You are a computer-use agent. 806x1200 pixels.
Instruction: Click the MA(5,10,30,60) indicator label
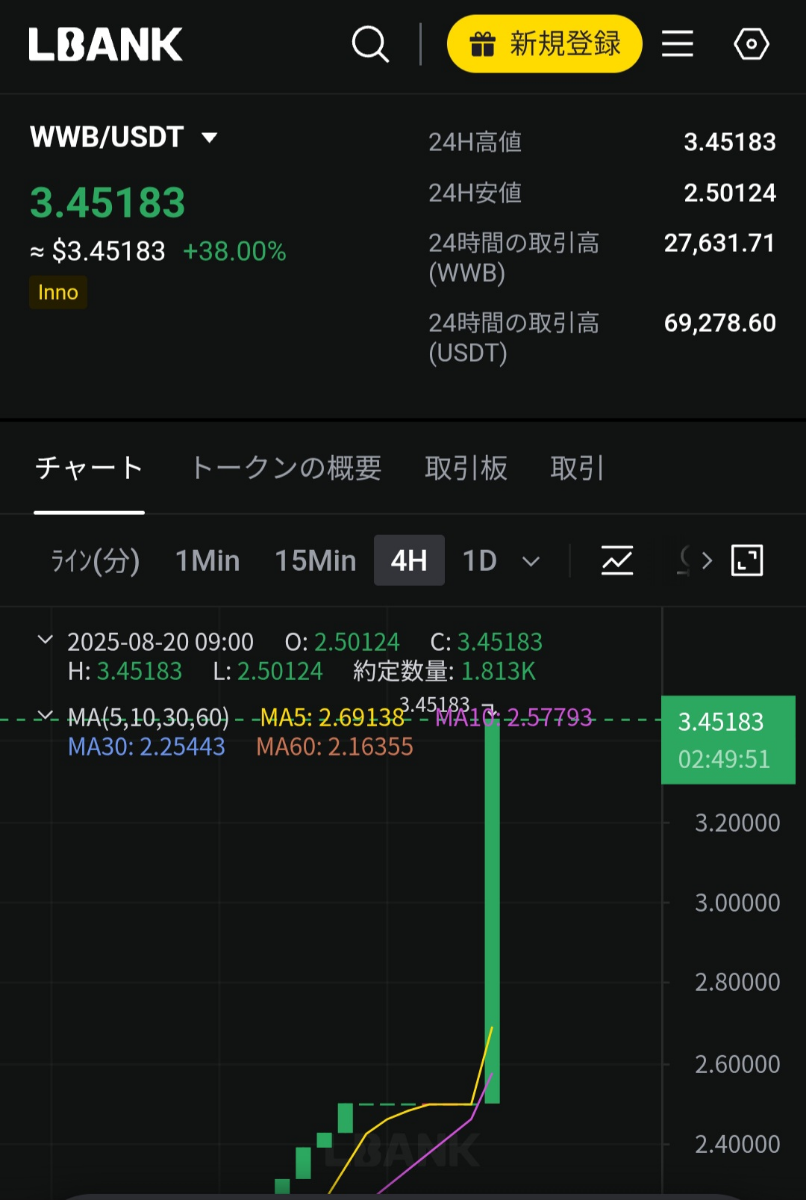(148, 717)
